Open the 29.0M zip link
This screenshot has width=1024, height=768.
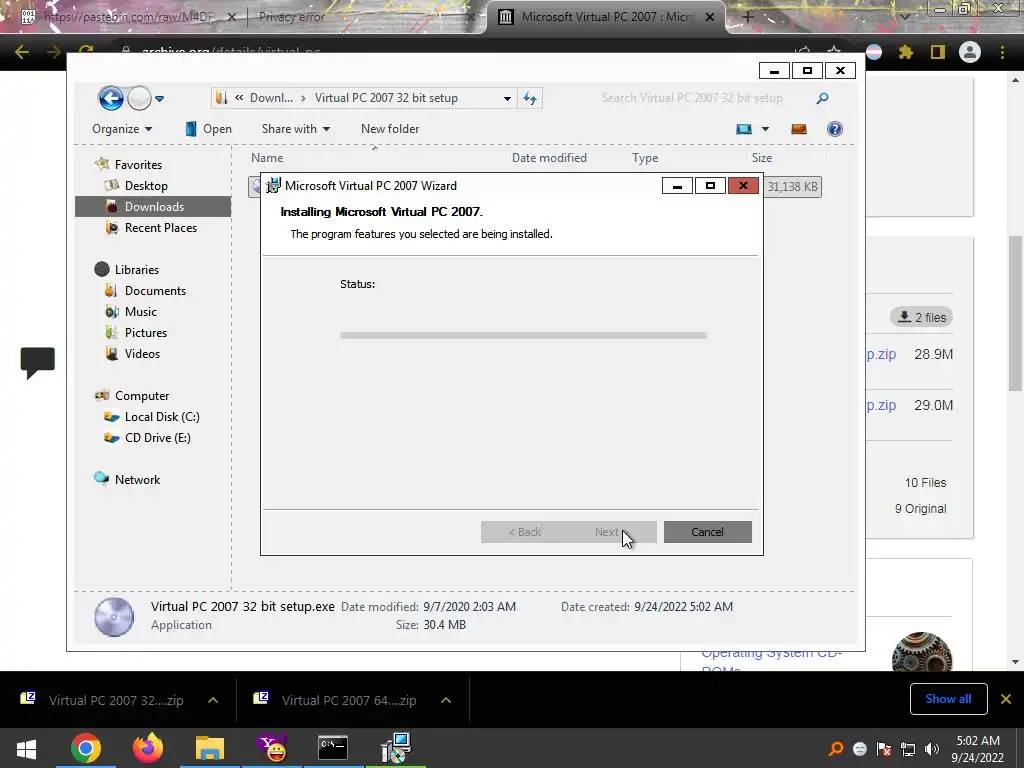point(881,405)
